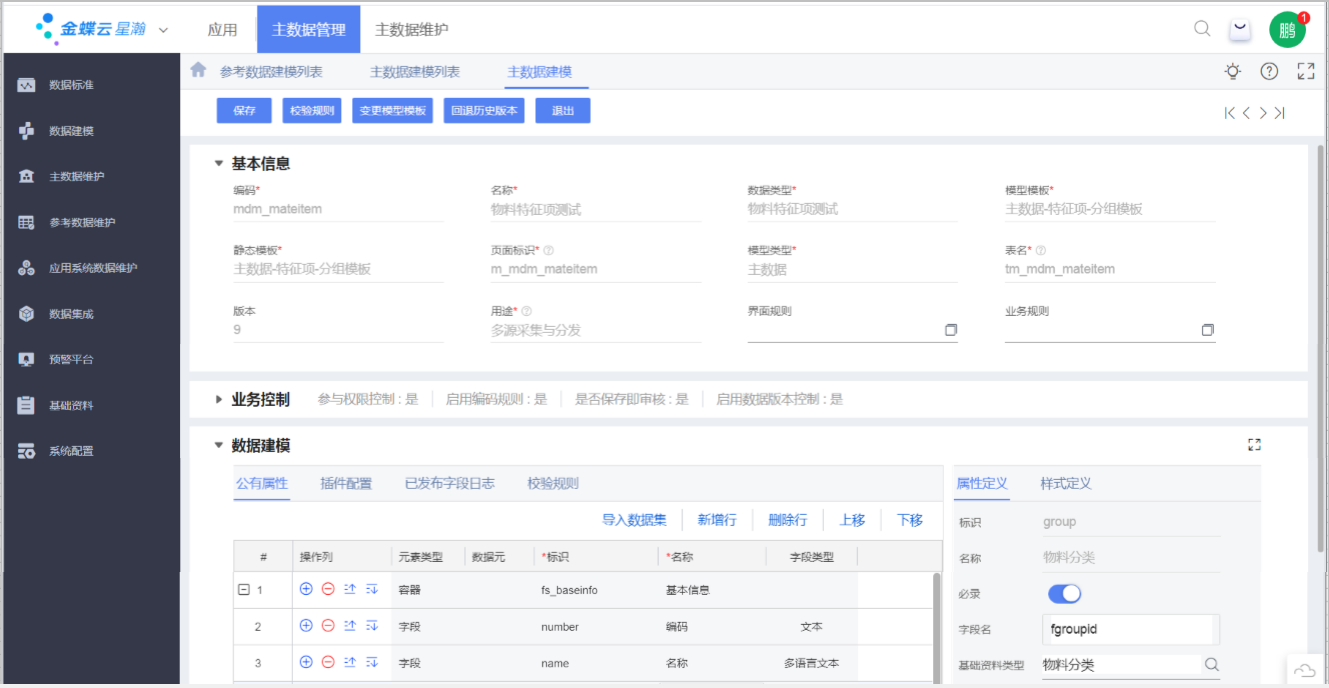
Task: Open the message assistant icon in header
Action: 1240,29
